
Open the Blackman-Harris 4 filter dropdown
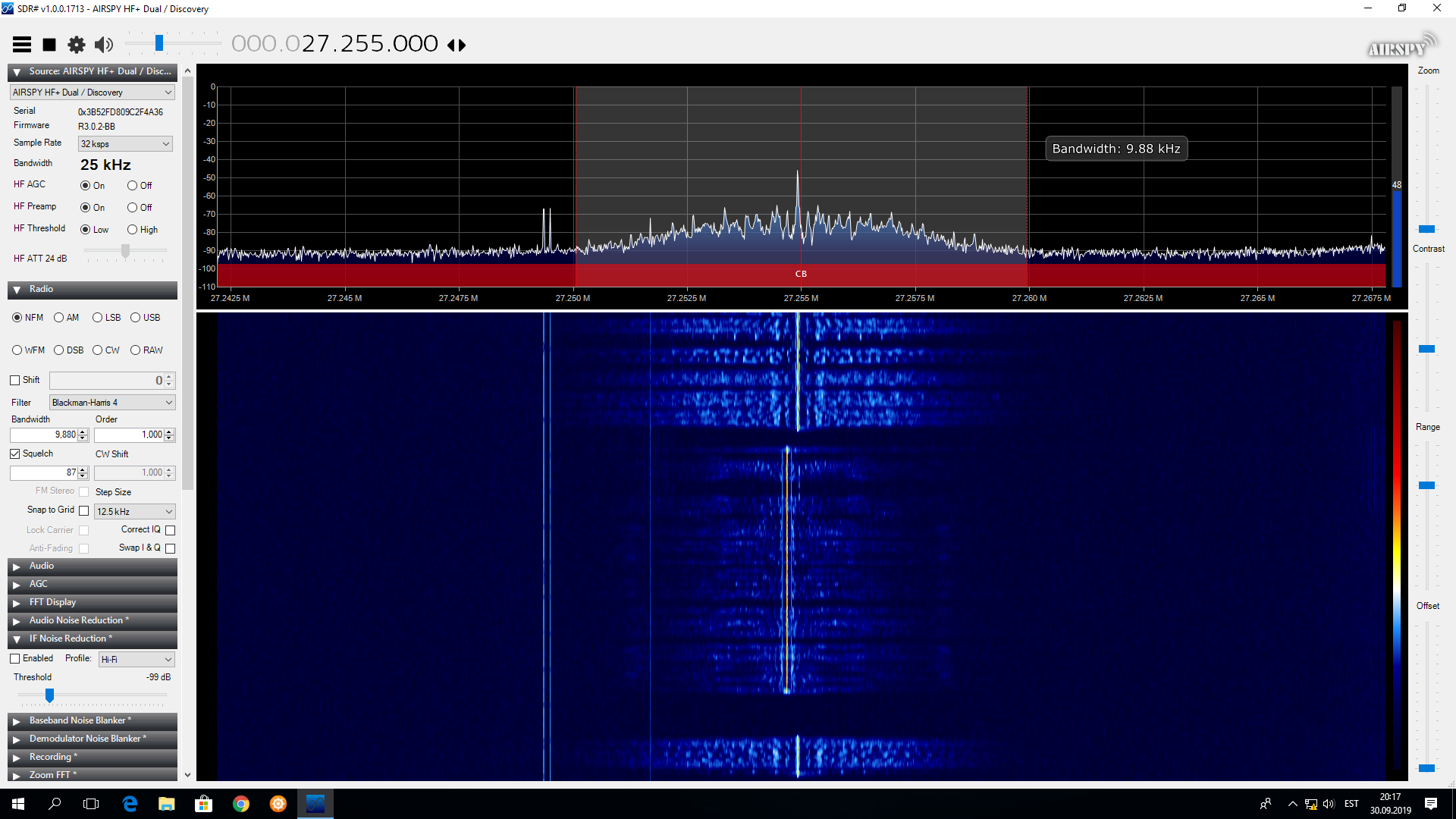(x=112, y=403)
